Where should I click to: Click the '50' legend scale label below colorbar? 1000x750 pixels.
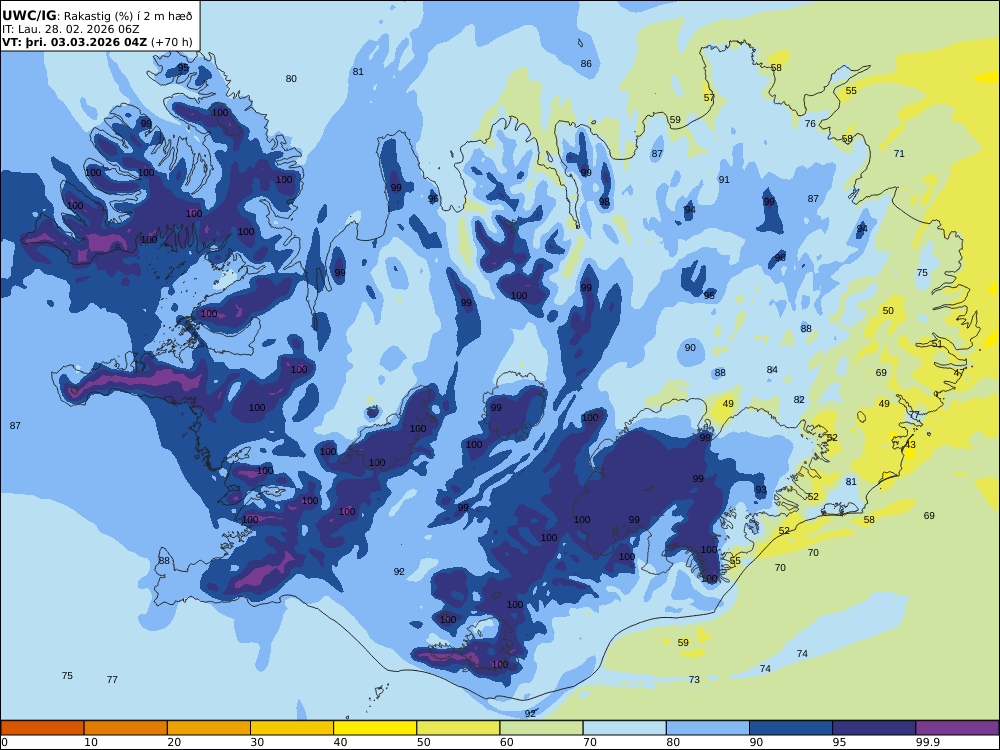click(x=423, y=742)
